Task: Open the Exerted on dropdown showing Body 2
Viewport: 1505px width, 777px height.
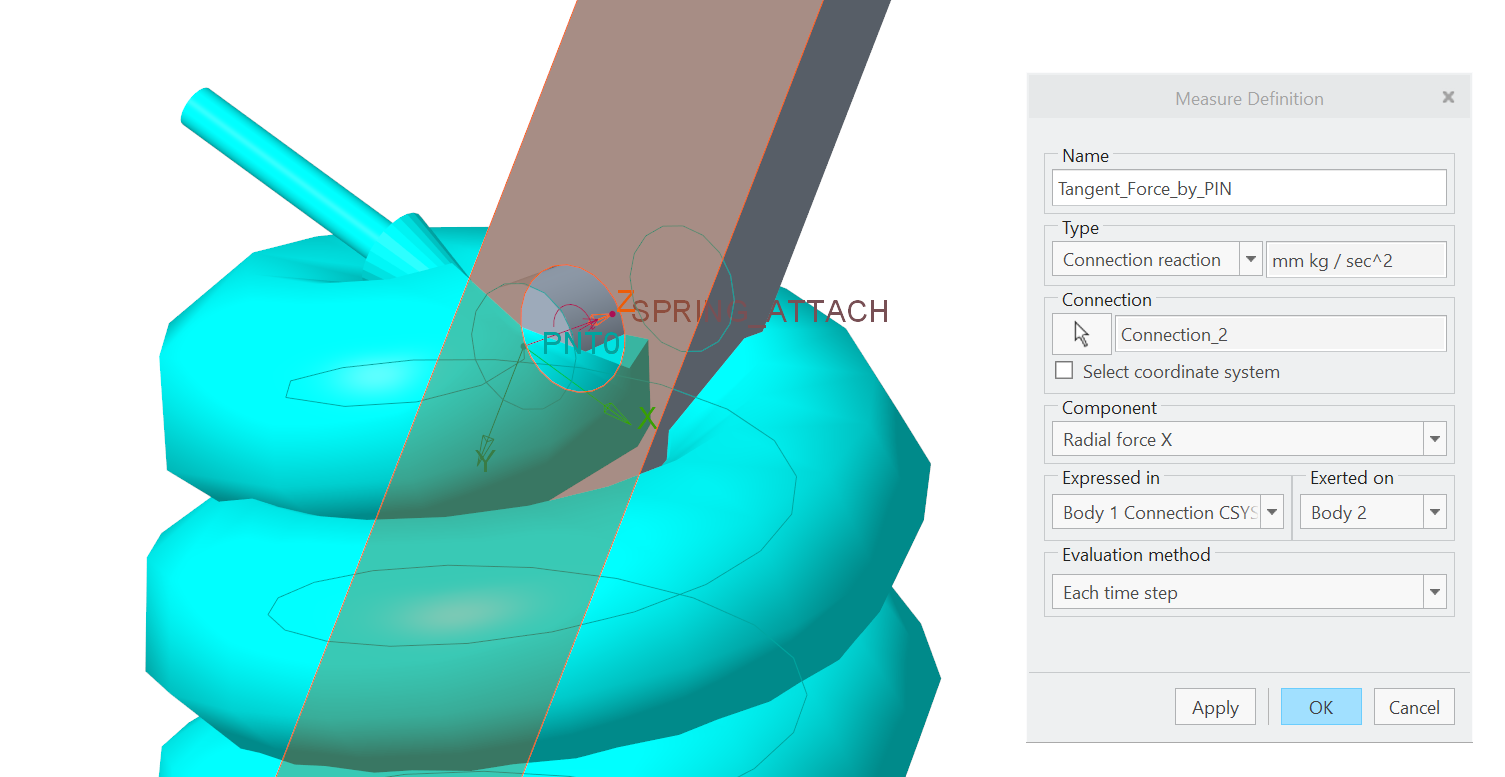Action: point(1434,511)
